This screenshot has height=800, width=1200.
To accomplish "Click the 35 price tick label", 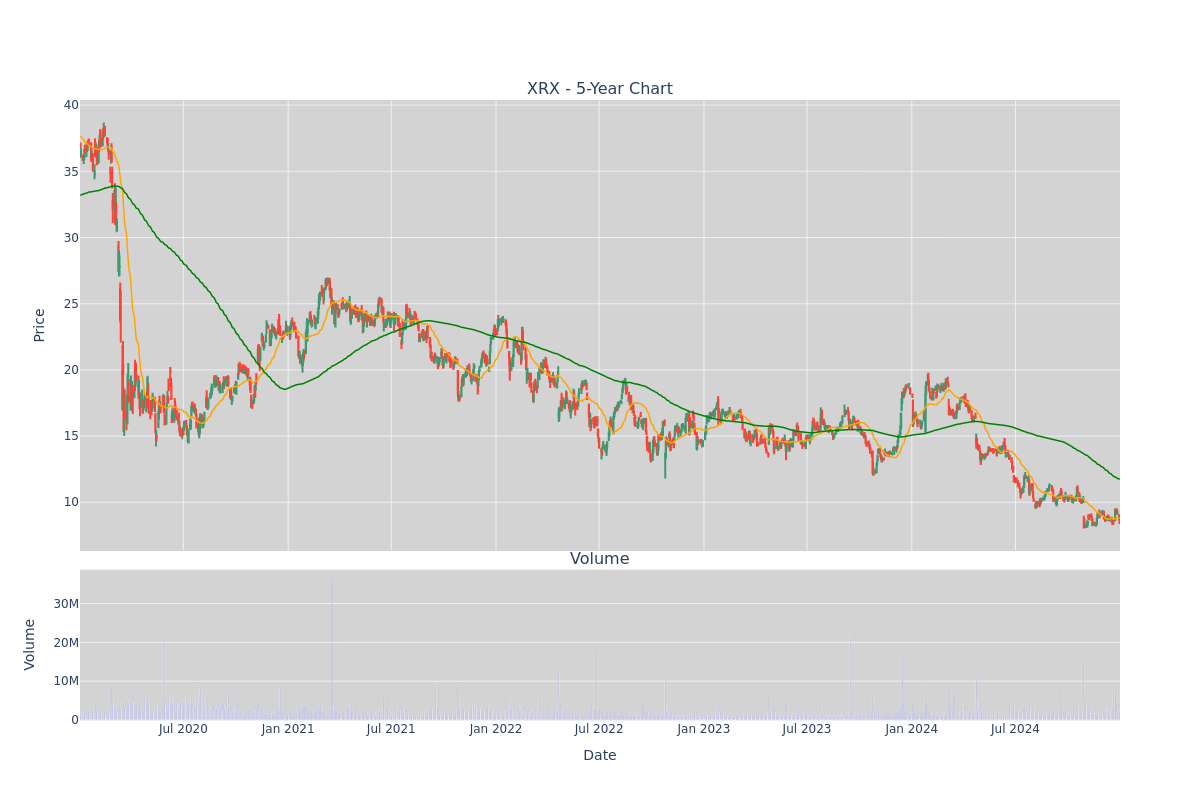I will [x=71, y=171].
